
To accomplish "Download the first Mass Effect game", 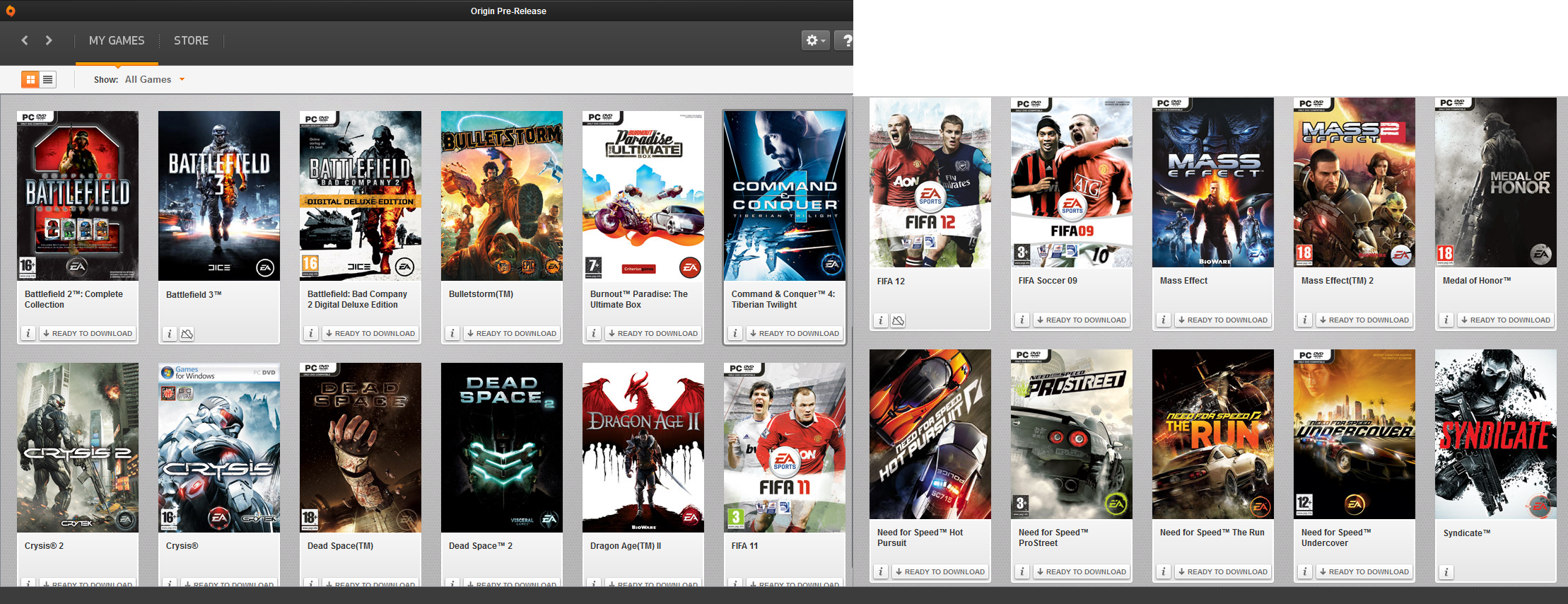I will click(1222, 320).
